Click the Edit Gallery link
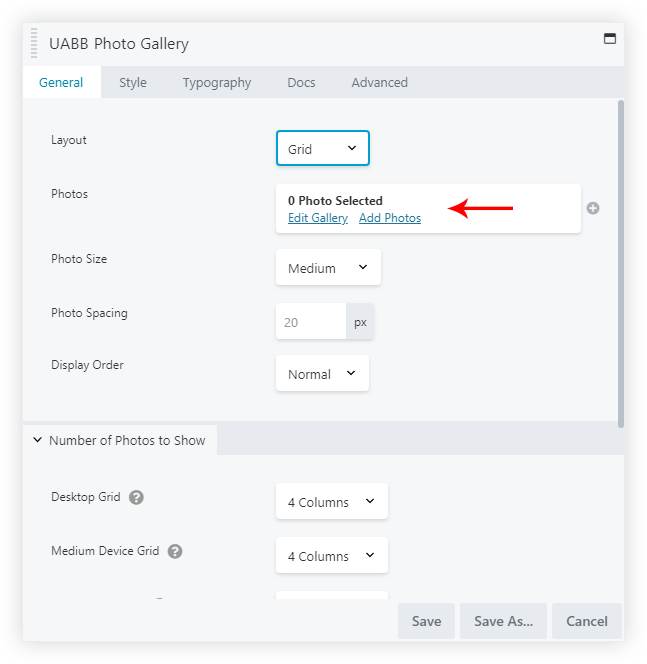The image size is (647, 664). pyautogui.click(x=318, y=218)
